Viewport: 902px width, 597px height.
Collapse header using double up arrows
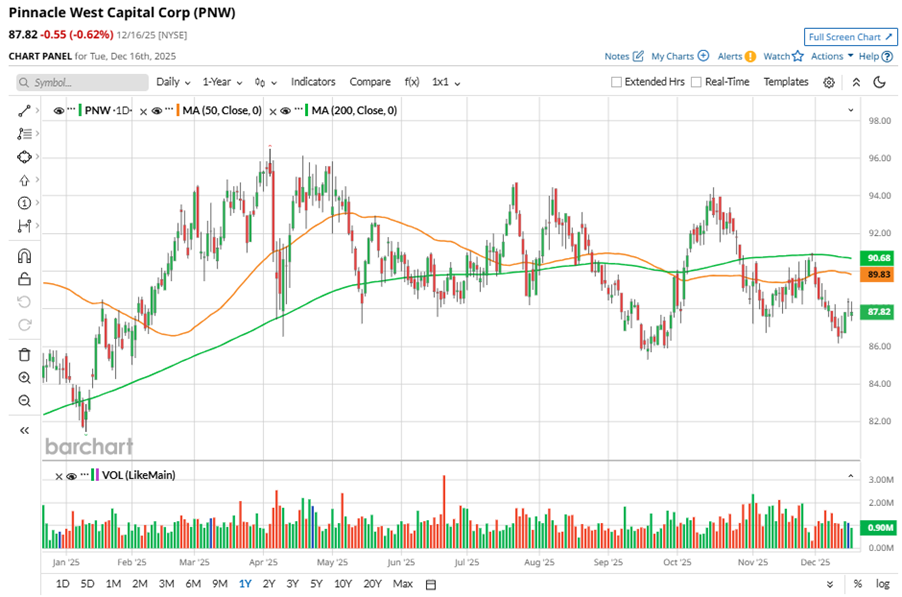coord(856,82)
